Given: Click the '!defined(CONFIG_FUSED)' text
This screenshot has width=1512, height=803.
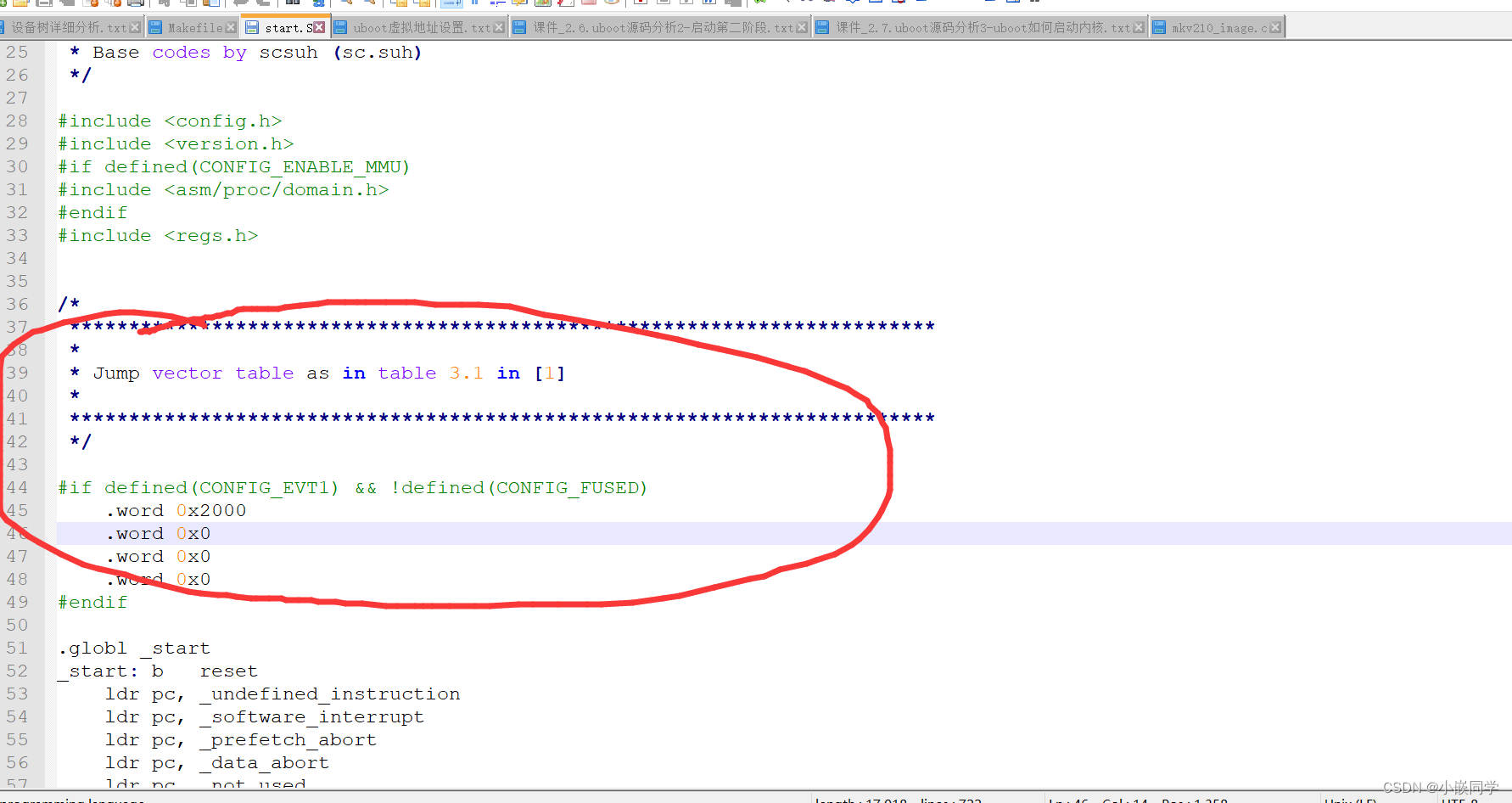Looking at the screenshot, I should coord(519,488).
